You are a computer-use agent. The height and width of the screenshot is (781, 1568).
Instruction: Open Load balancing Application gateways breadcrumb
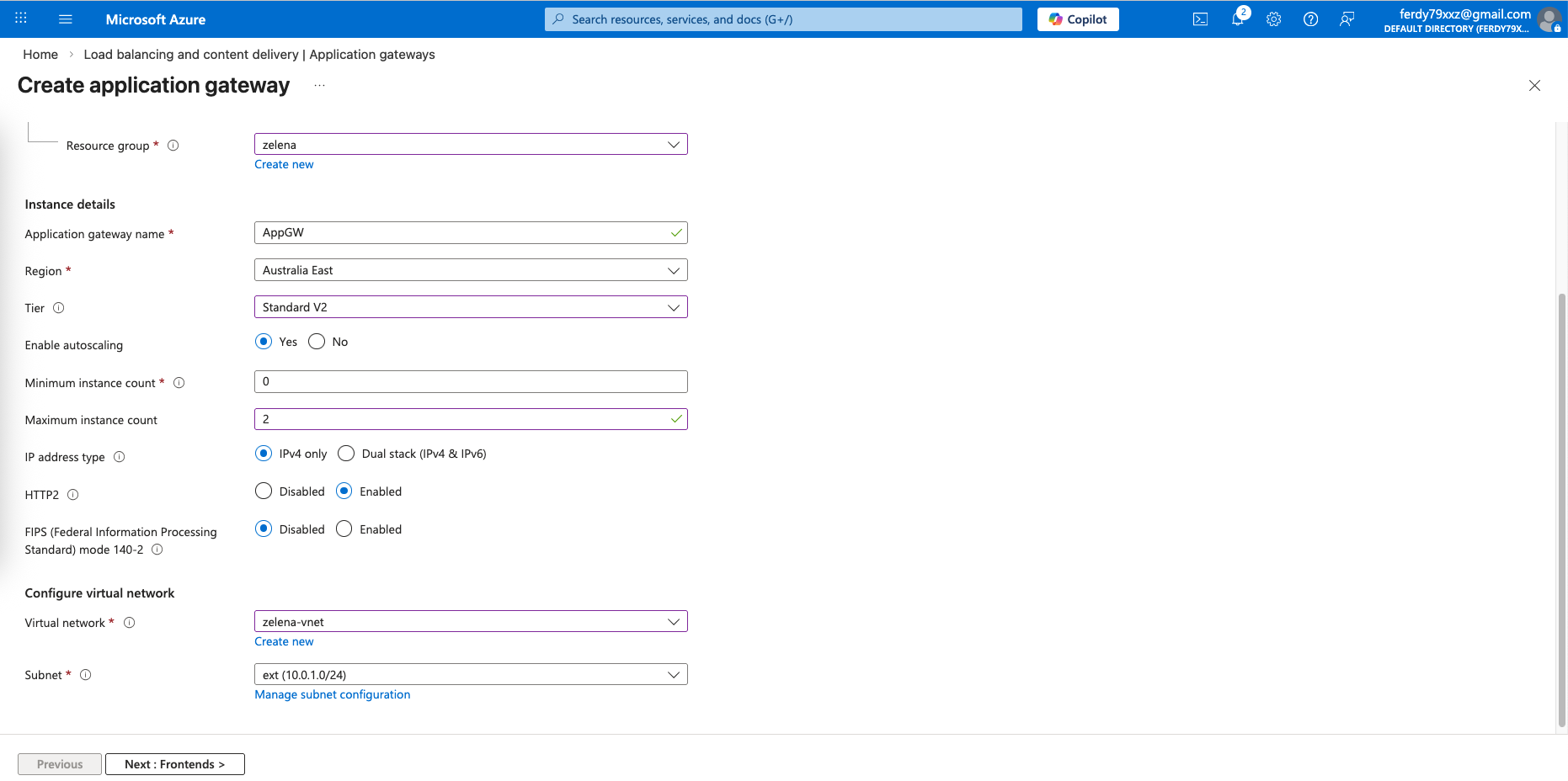click(259, 55)
